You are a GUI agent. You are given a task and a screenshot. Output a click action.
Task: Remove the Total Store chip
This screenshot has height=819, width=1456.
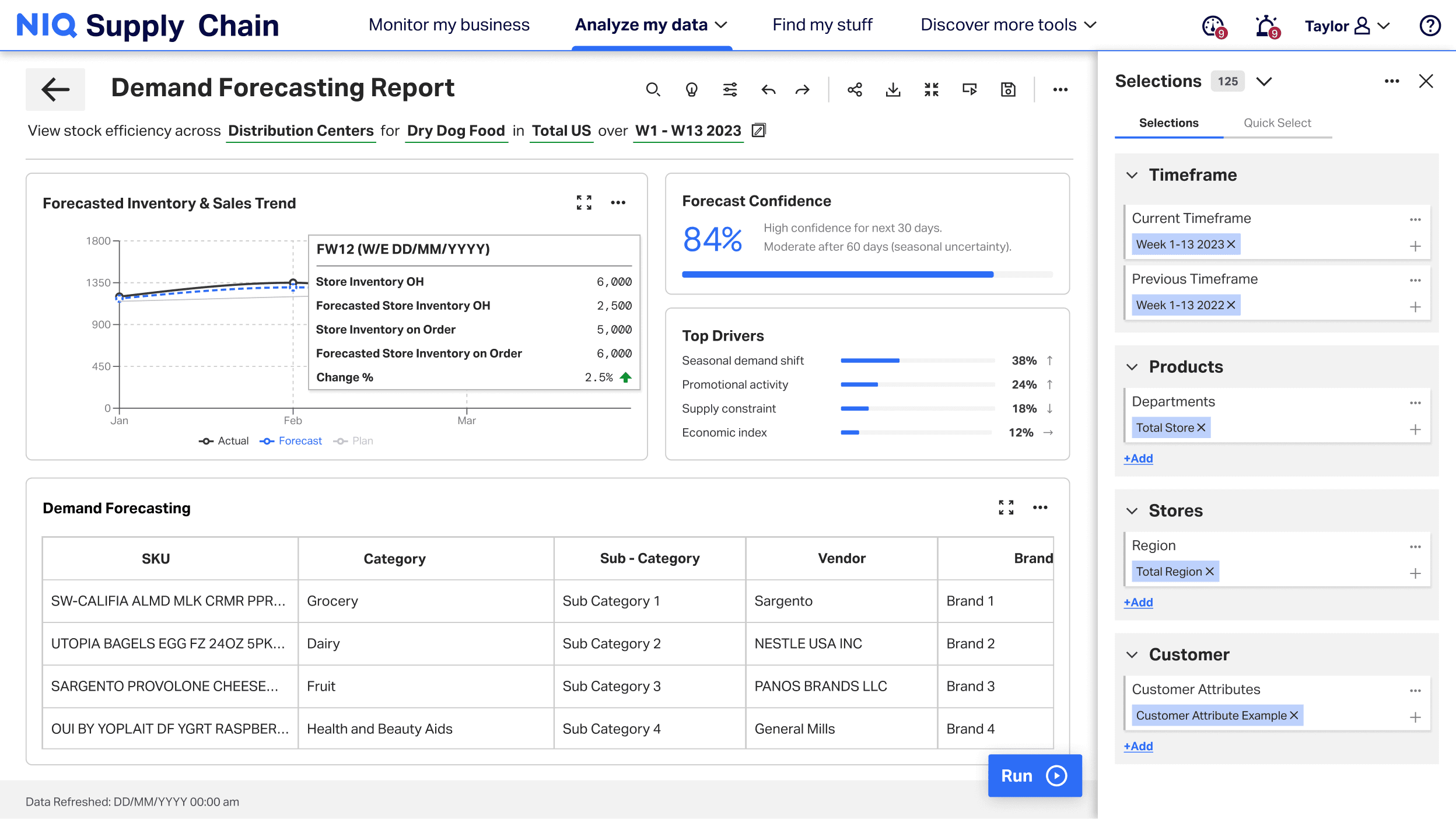[1201, 428]
